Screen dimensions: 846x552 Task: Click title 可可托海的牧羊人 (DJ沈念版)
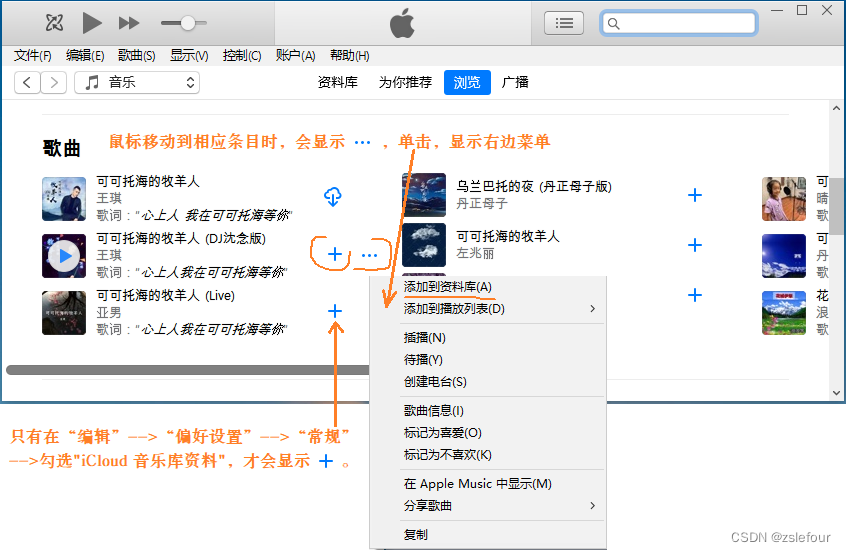[181, 238]
